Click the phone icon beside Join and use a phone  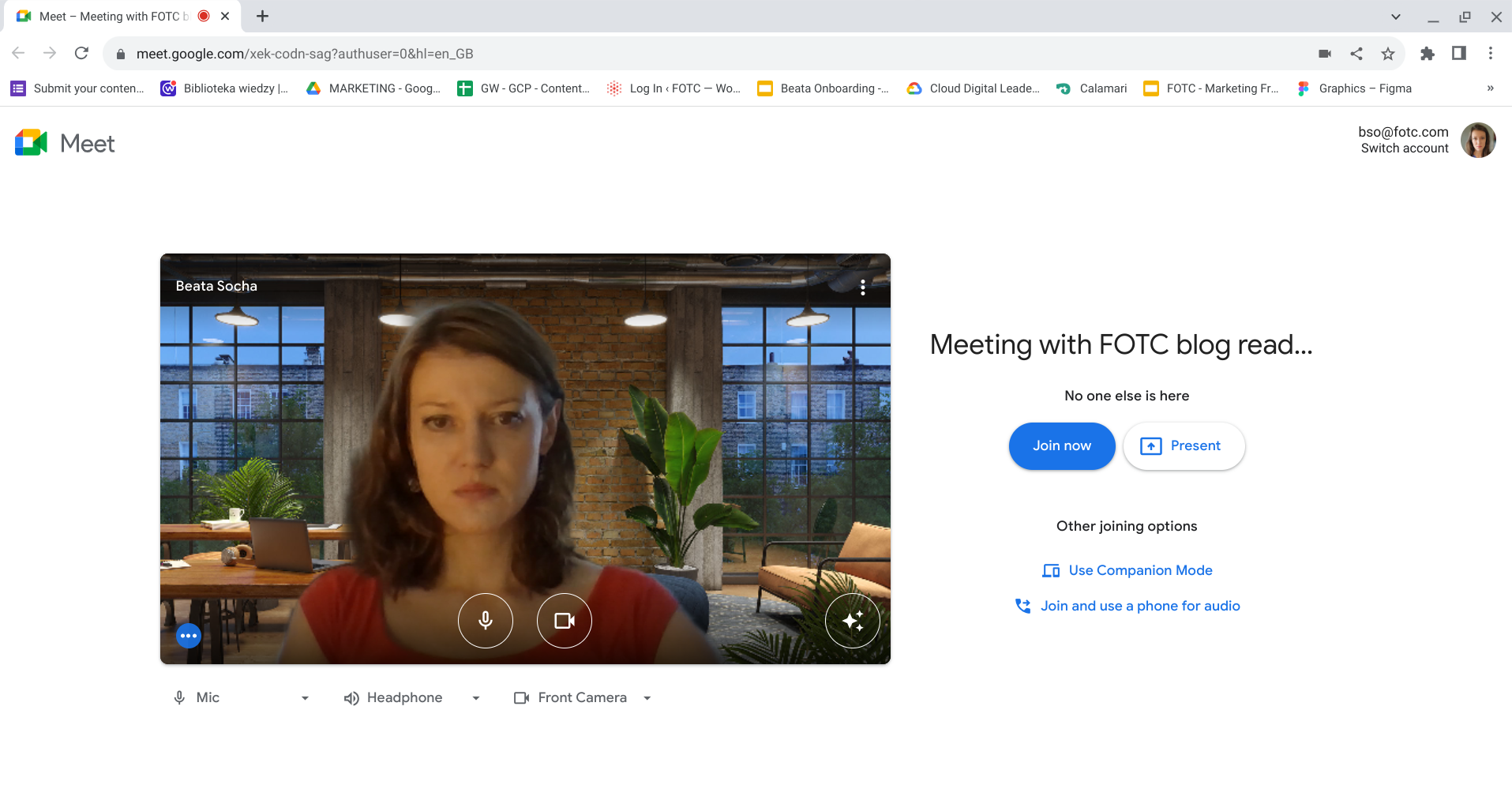coord(1022,606)
